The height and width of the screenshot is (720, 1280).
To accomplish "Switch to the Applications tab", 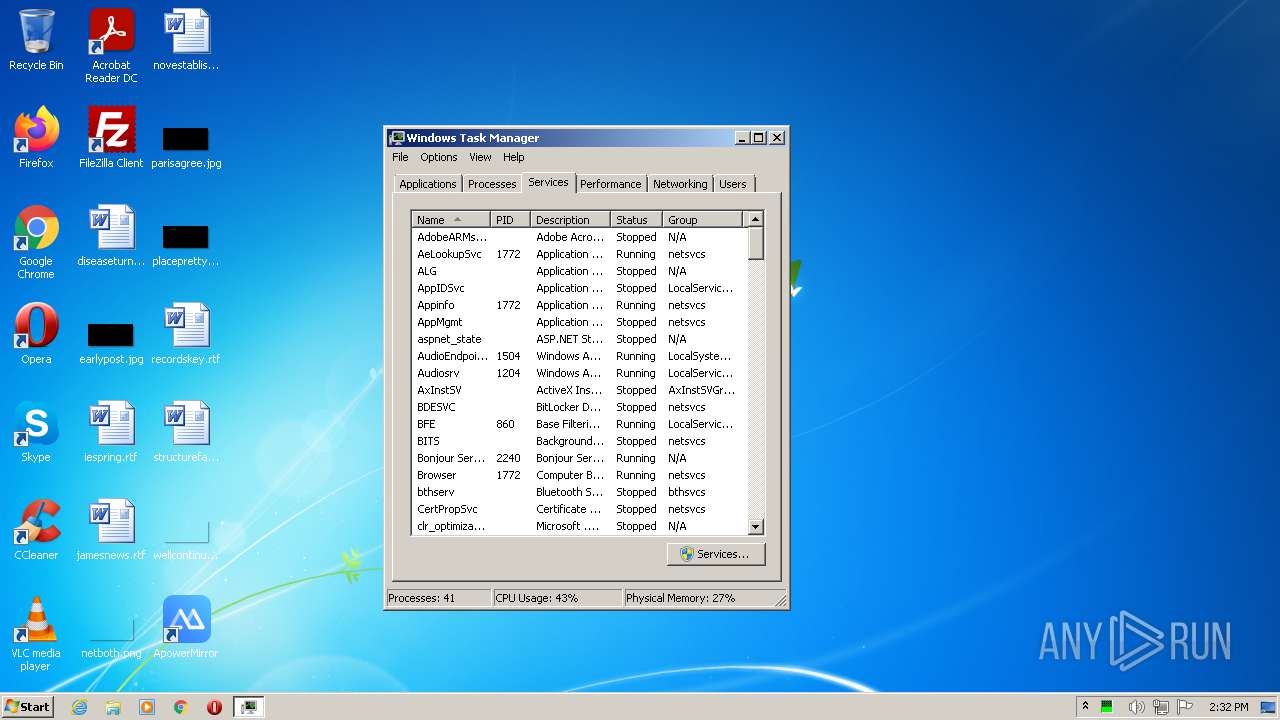I will 428,184.
